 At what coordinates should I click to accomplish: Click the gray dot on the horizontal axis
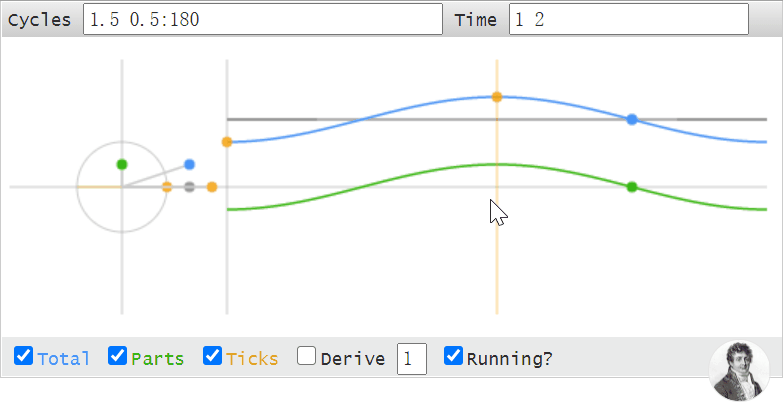pyautogui.click(x=189, y=187)
